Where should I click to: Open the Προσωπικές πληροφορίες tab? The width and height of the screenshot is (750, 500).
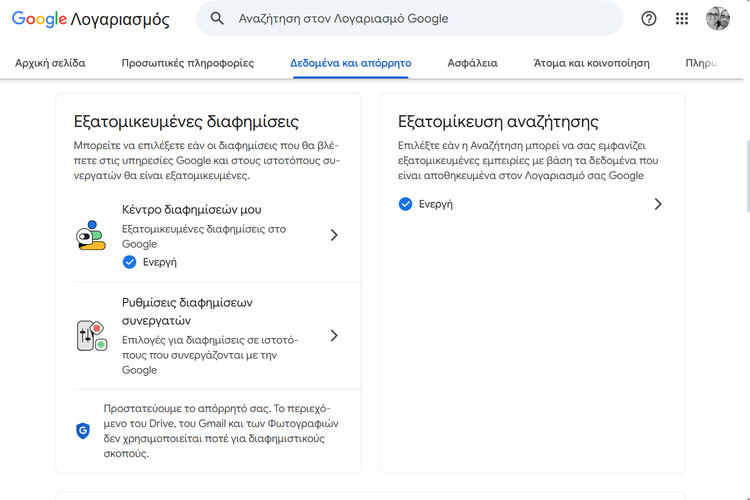188,63
